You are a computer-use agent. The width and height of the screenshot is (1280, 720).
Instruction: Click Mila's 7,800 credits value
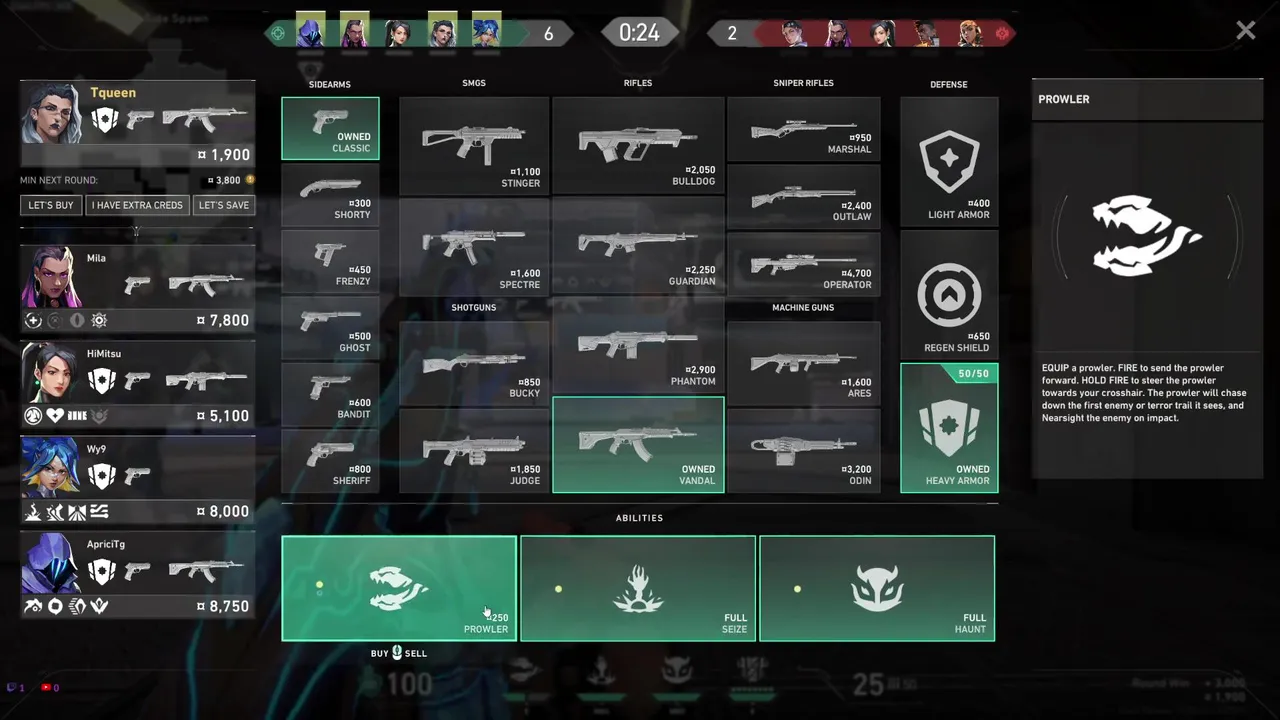(223, 320)
